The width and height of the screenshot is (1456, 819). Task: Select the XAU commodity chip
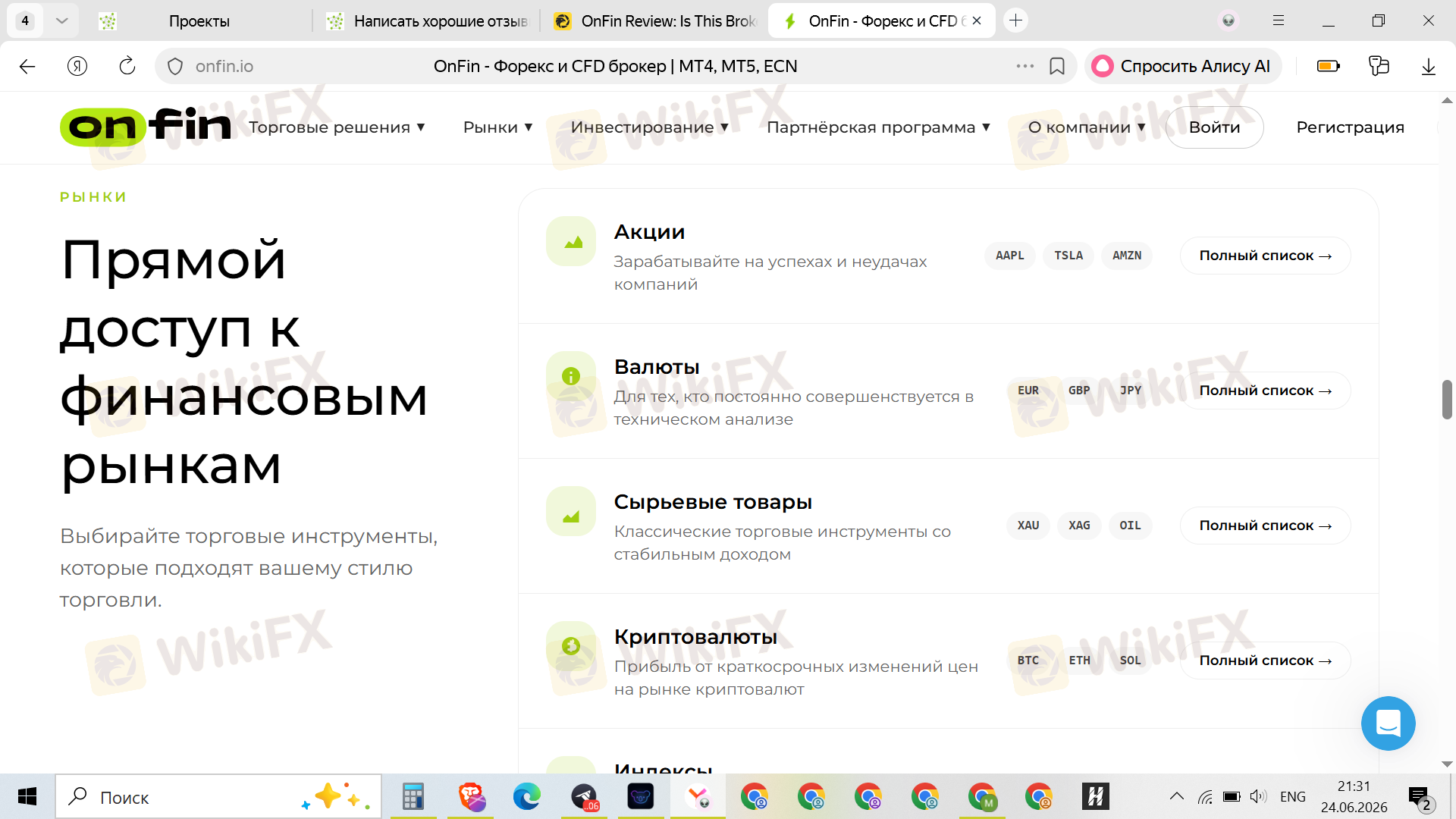1028,526
